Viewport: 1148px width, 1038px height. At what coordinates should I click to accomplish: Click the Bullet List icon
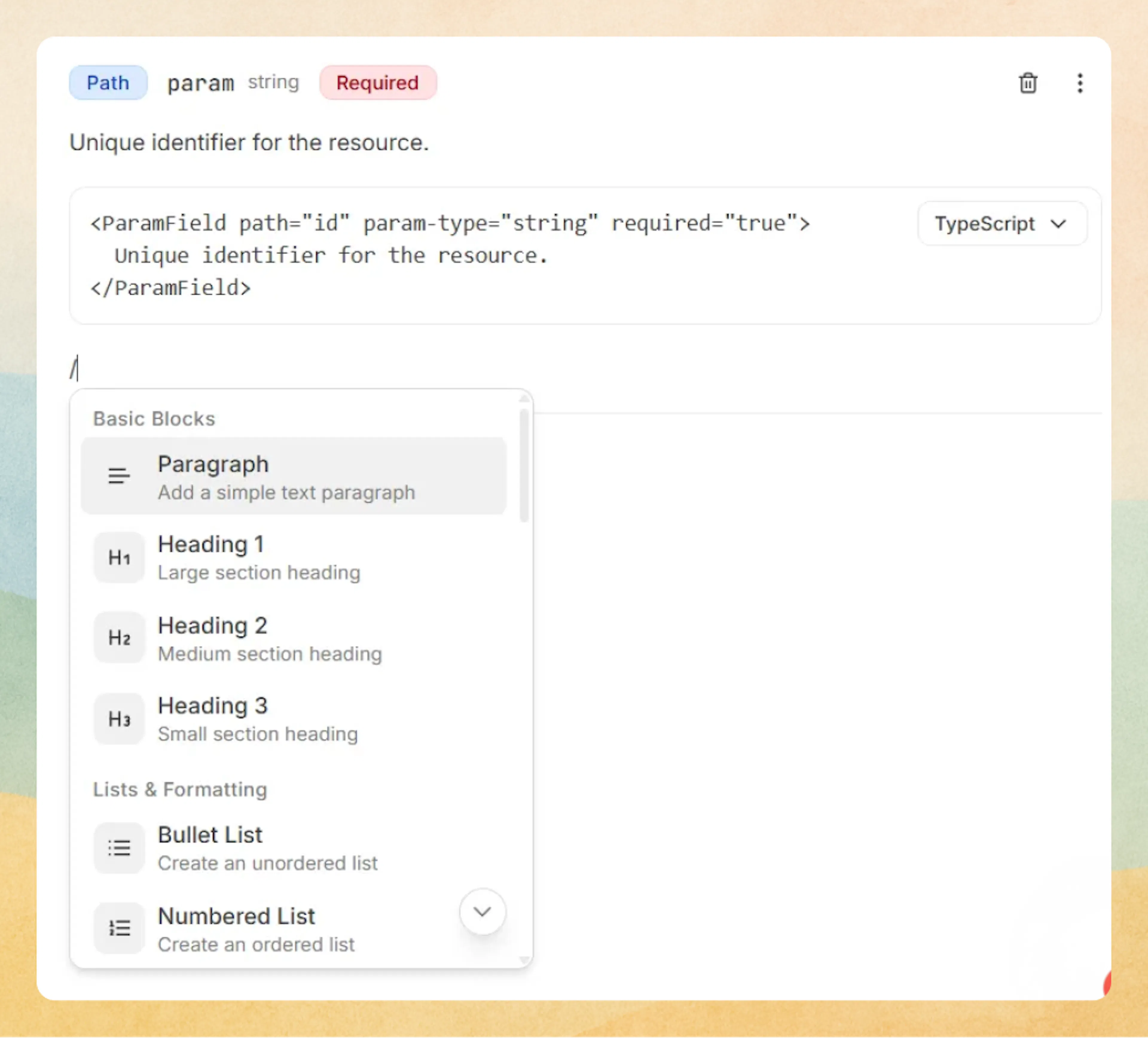point(119,848)
